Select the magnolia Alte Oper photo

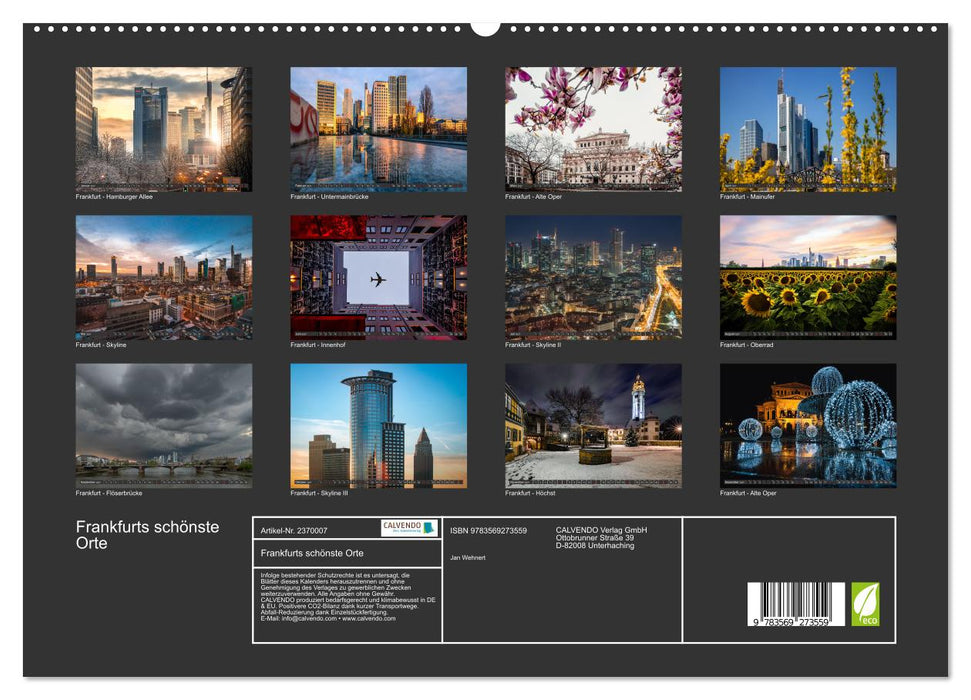[x=593, y=129]
